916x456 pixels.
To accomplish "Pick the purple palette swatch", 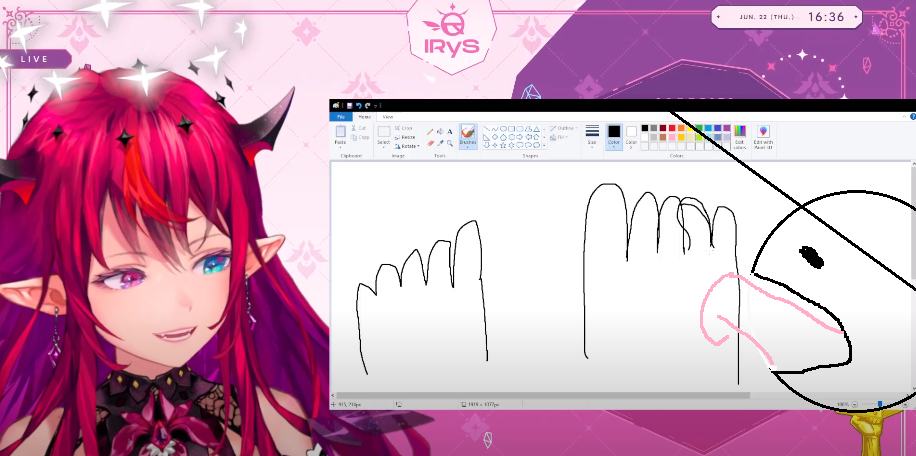I will (x=727, y=128).
